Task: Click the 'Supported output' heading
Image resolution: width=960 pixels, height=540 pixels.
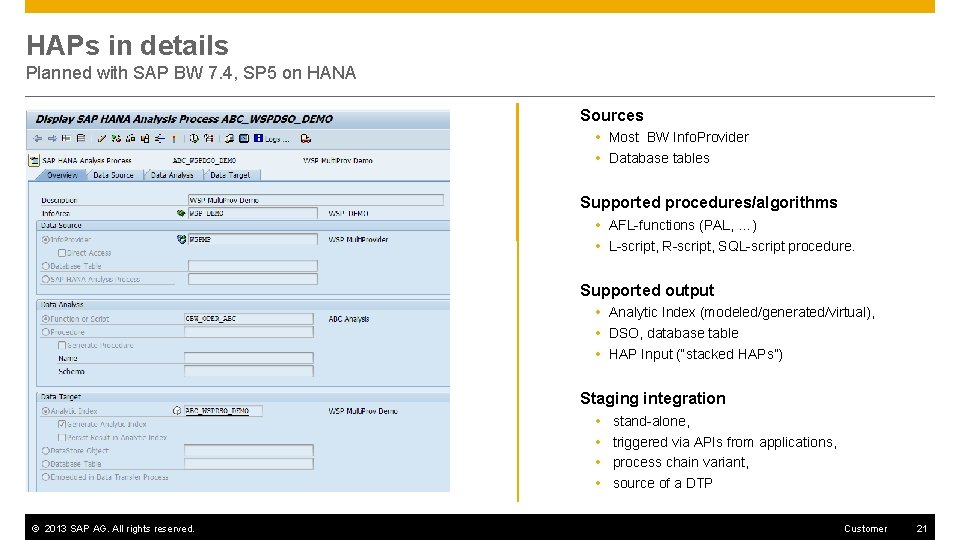Action: tap(647, 290)
